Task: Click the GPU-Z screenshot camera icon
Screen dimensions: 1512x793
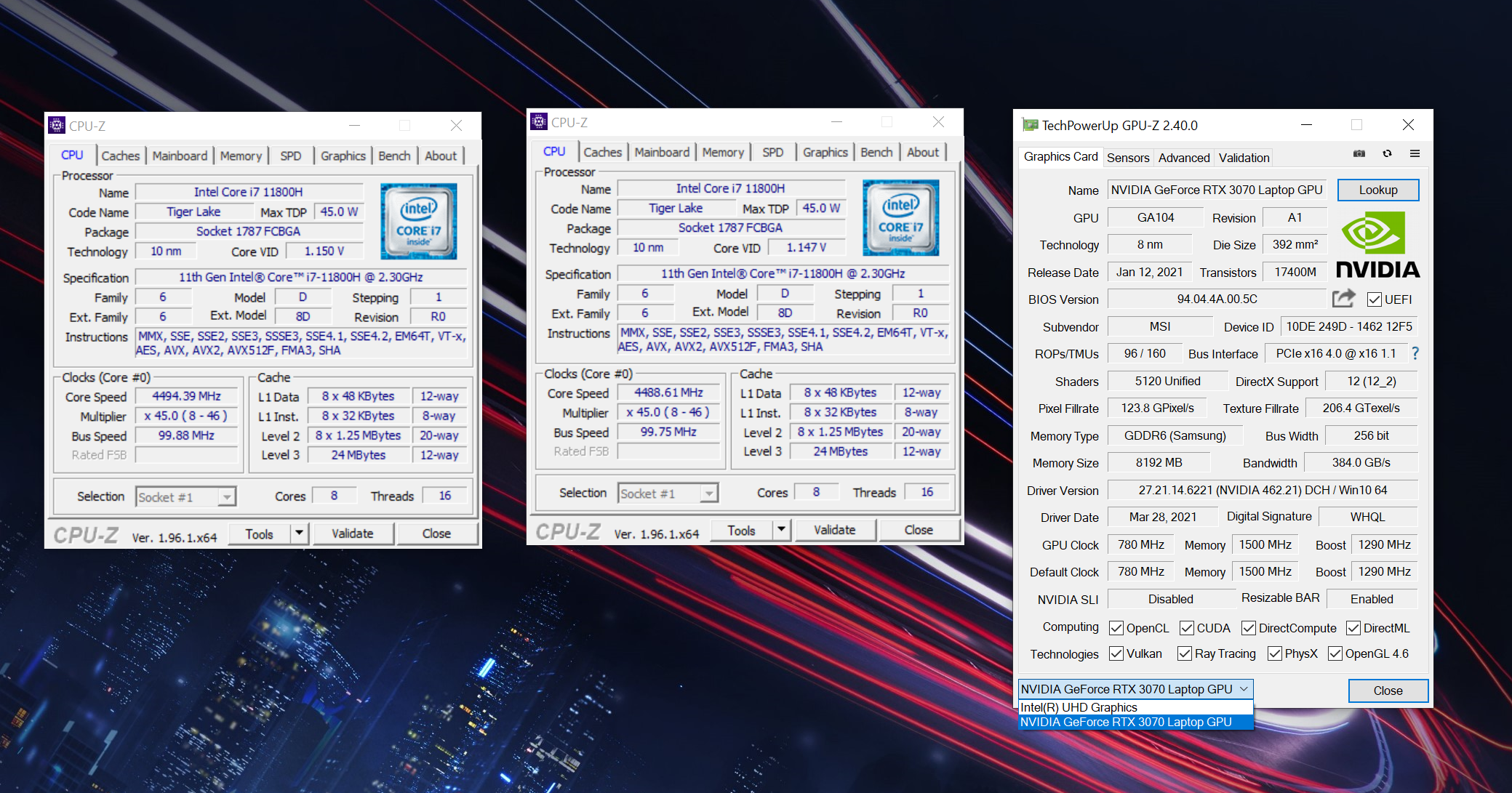Action: pos(1359,154)
